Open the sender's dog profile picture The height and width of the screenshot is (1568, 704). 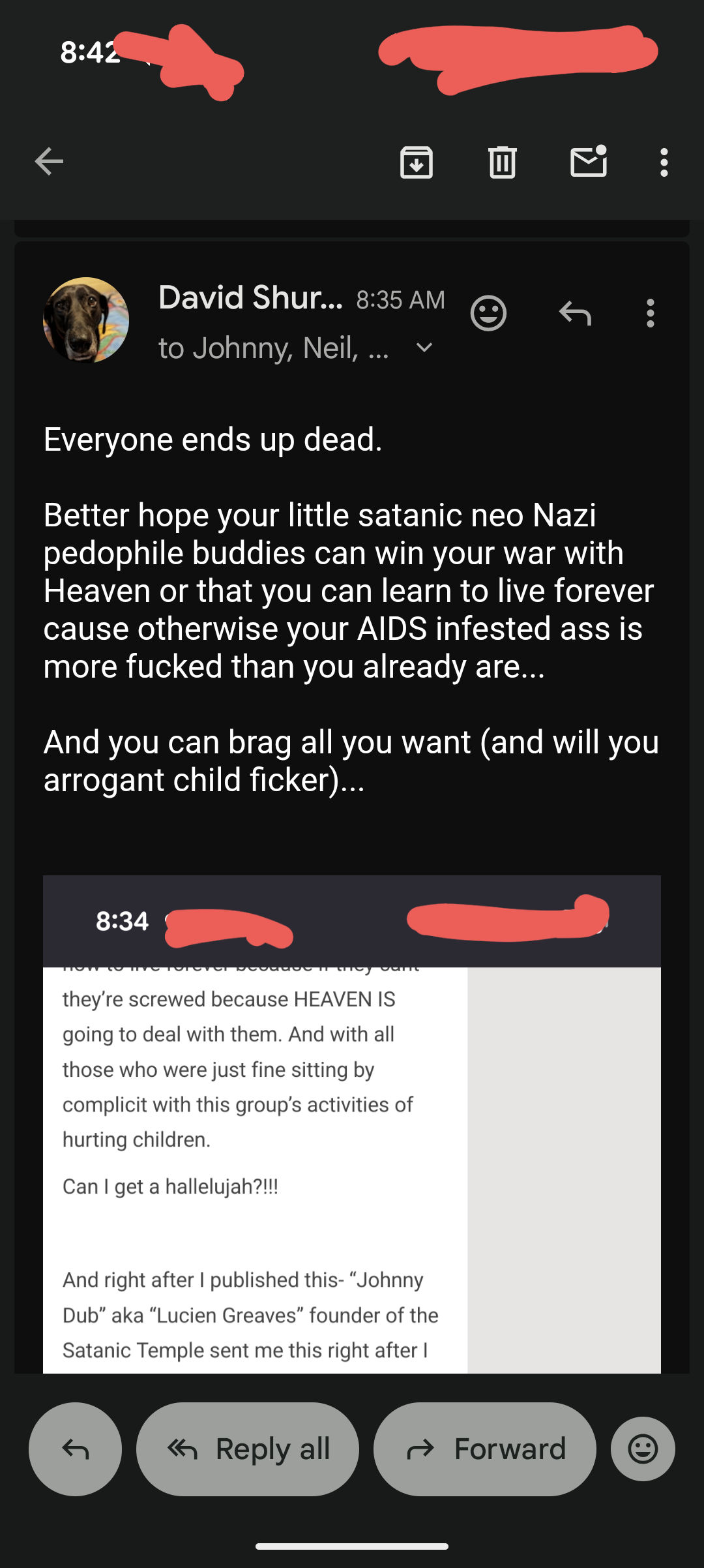[x=86, y=320]
